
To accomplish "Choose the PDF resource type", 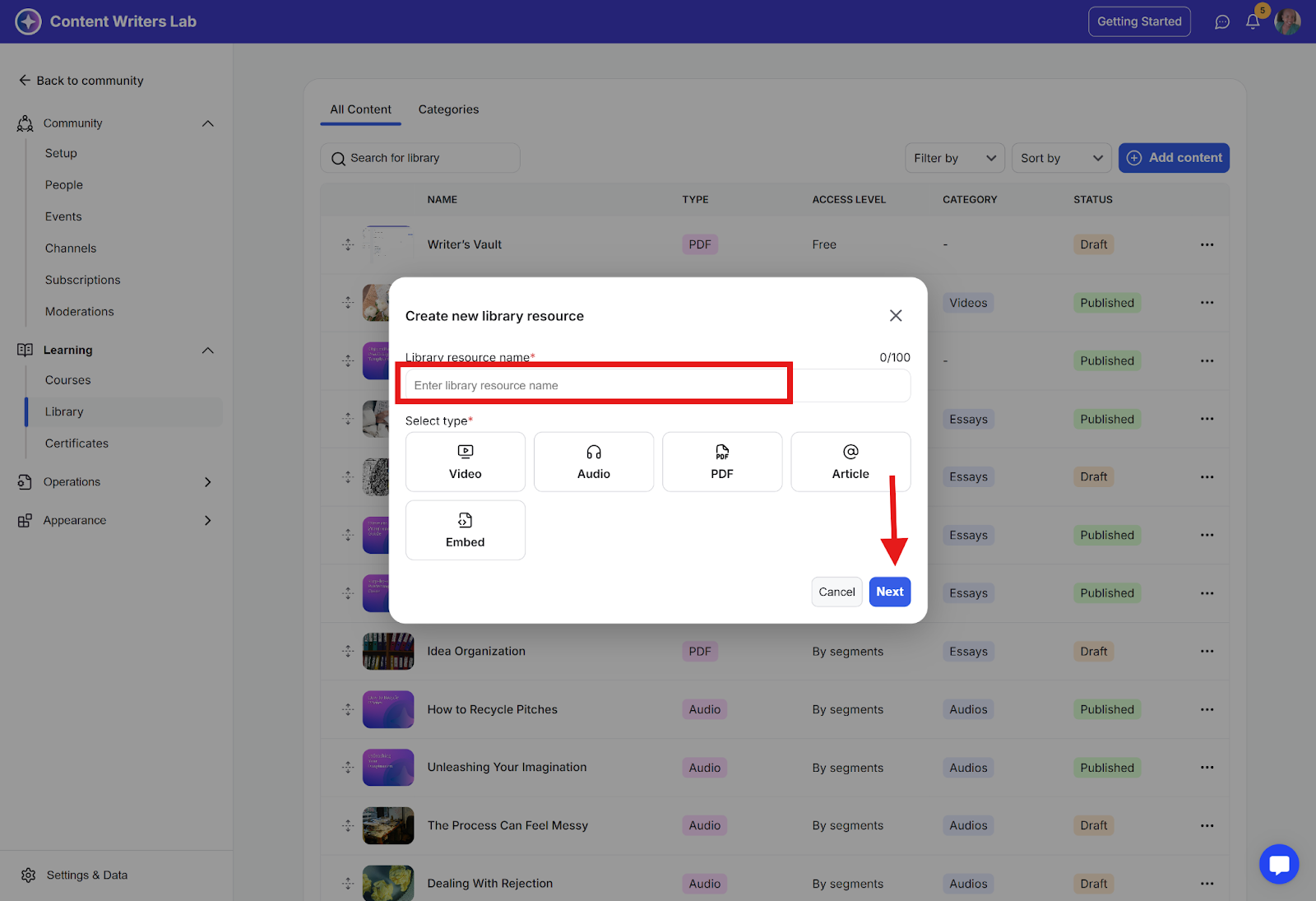I will 721,462.
